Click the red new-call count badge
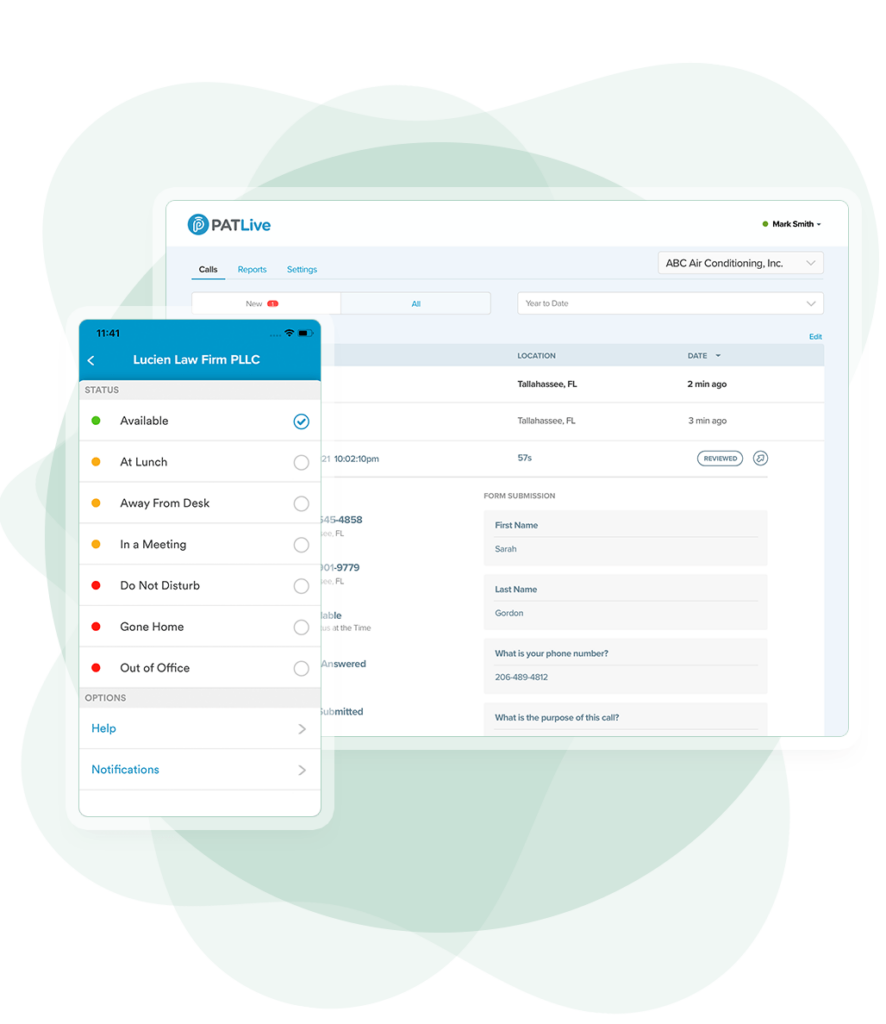Viewport: 886px width, 1024px height. click(273, 304)
